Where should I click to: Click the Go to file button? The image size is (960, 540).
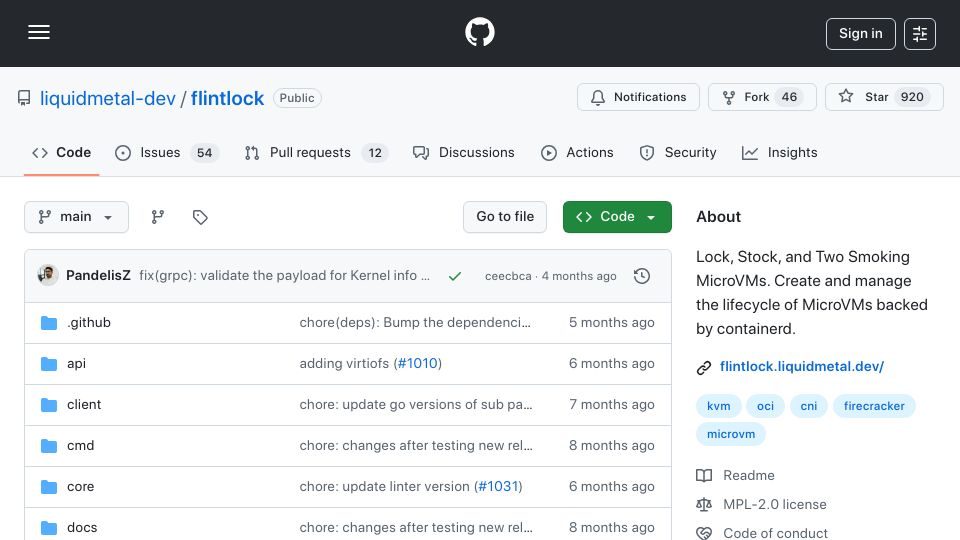505,217
